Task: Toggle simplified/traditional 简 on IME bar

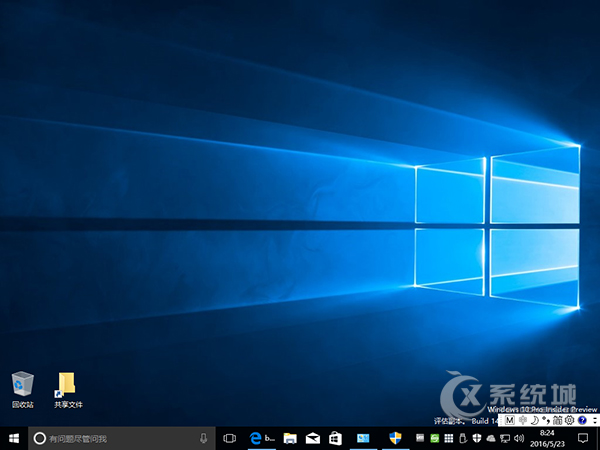Action: [558, 420]
